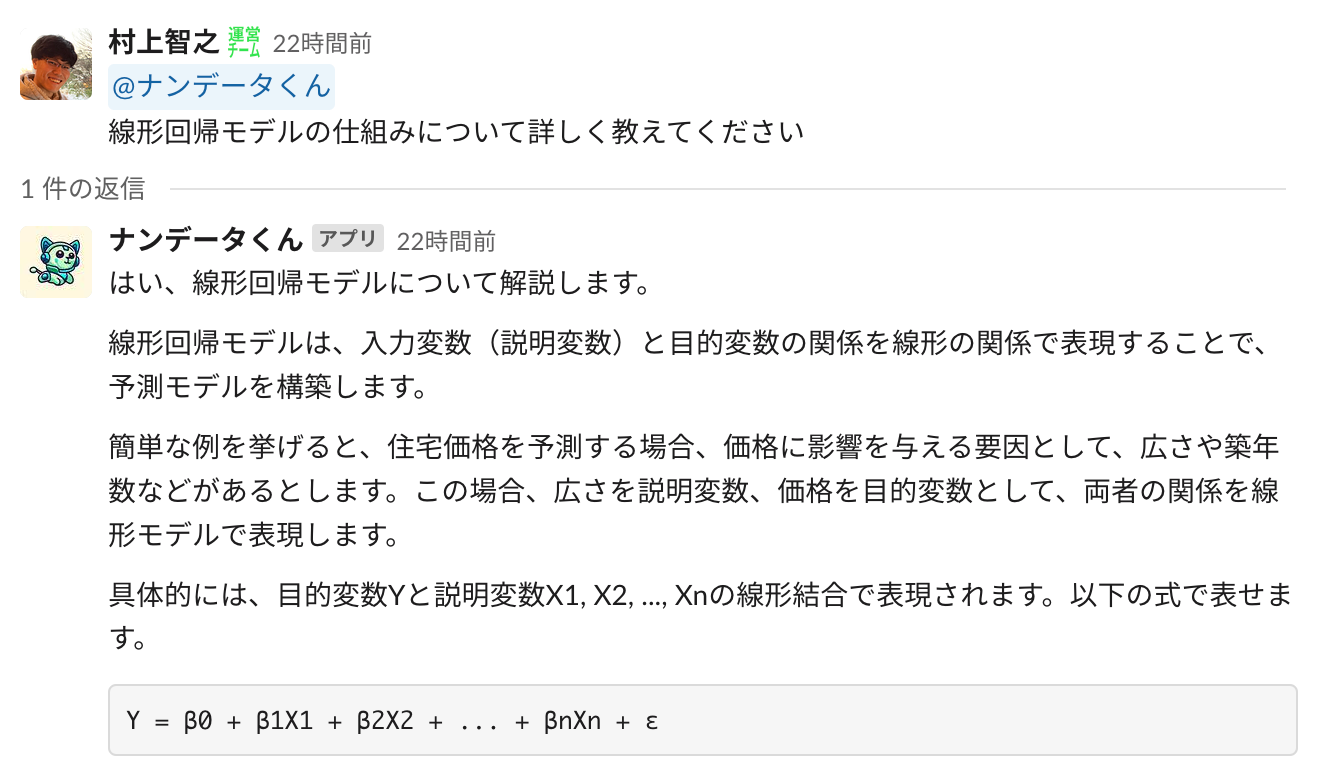
Task: Select the ナンデータくん avatar thumbnail
Action: [55, 261]
